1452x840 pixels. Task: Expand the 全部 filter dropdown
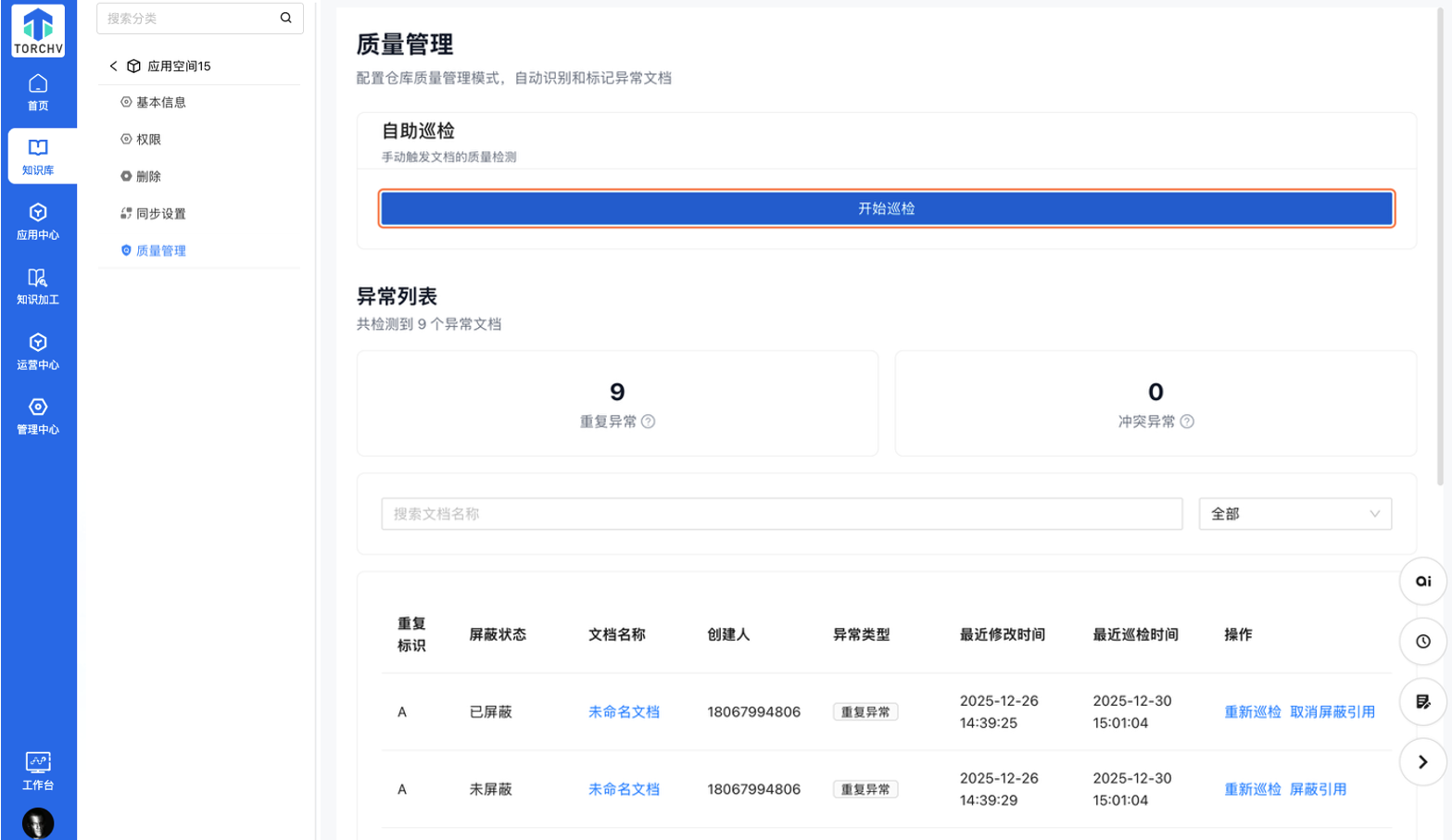tap(1294, 514)
